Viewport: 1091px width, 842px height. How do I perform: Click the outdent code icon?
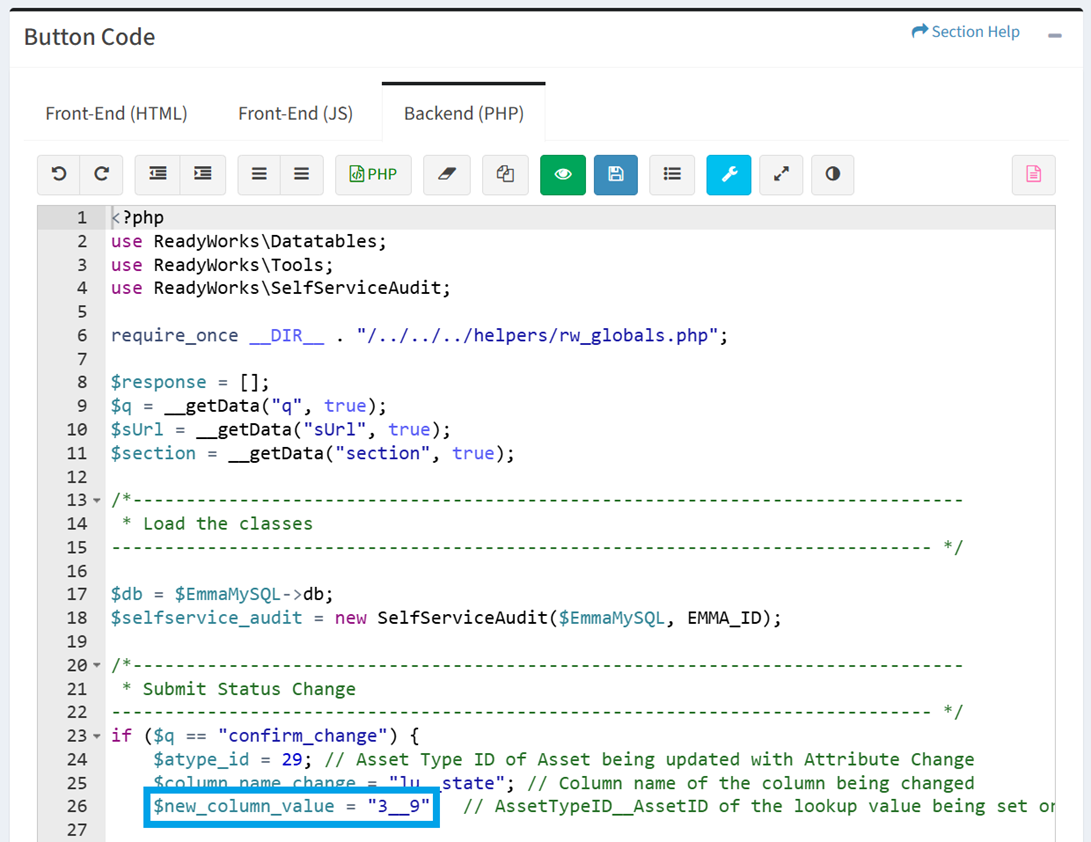tap(158, 174)
